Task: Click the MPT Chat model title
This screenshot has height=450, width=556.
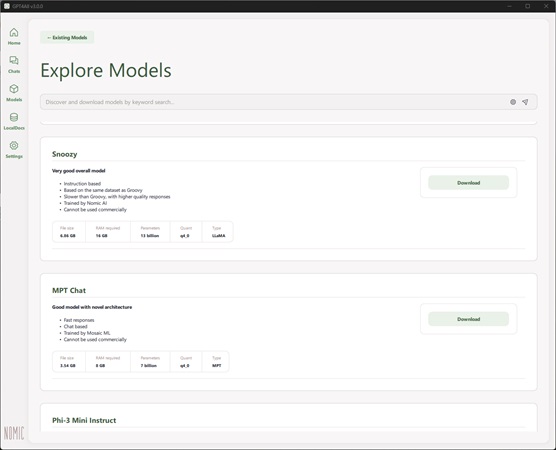Action: 69,290
